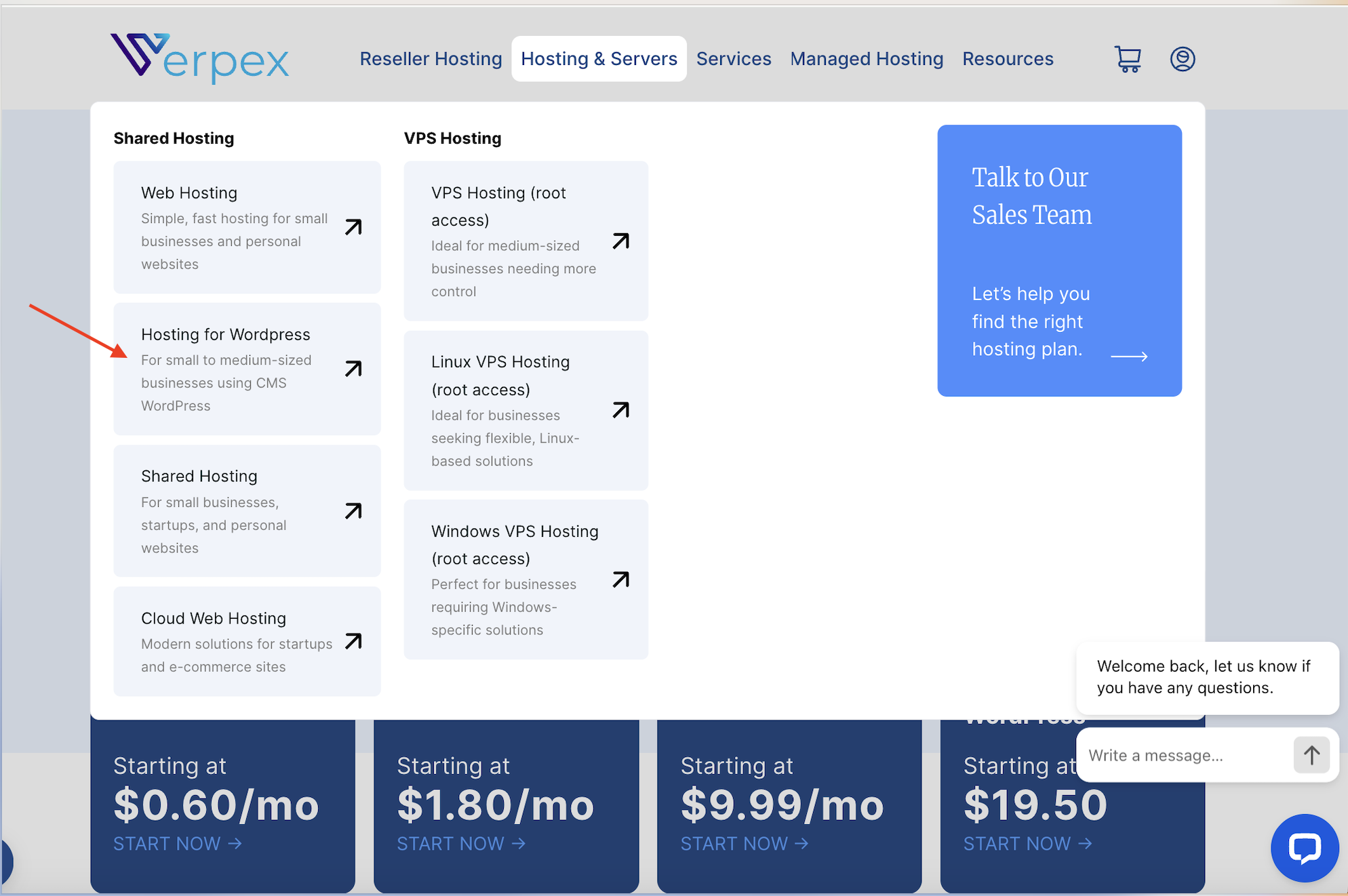Open the shopping cart icon
The height and width of the screenshot is (896, 1348).
click(1128, 59)
